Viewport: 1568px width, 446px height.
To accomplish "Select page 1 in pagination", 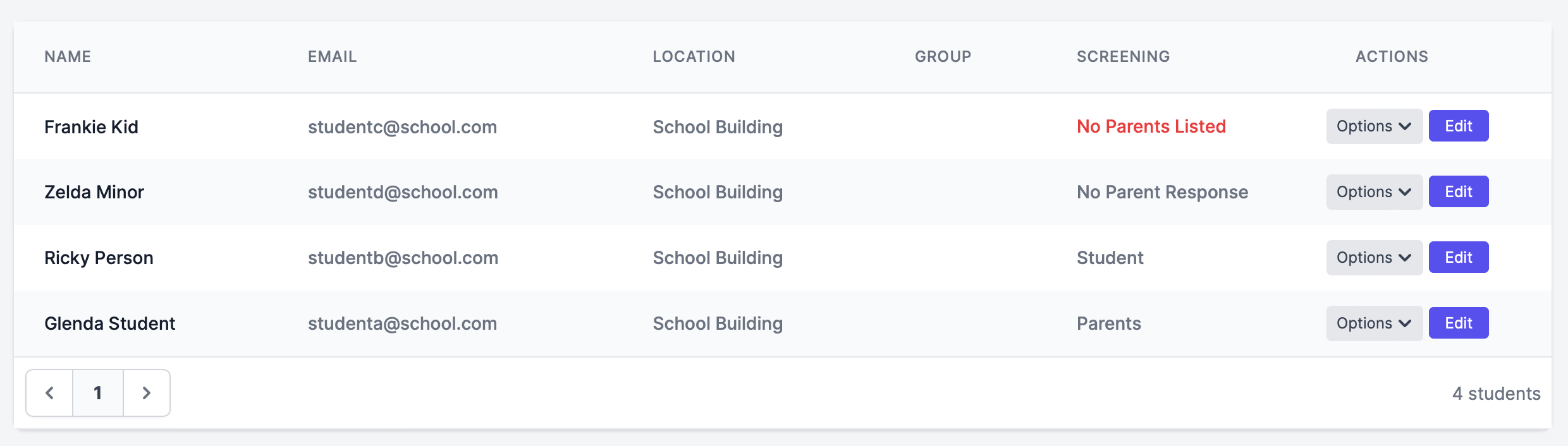I will click(x=98, y=393).
